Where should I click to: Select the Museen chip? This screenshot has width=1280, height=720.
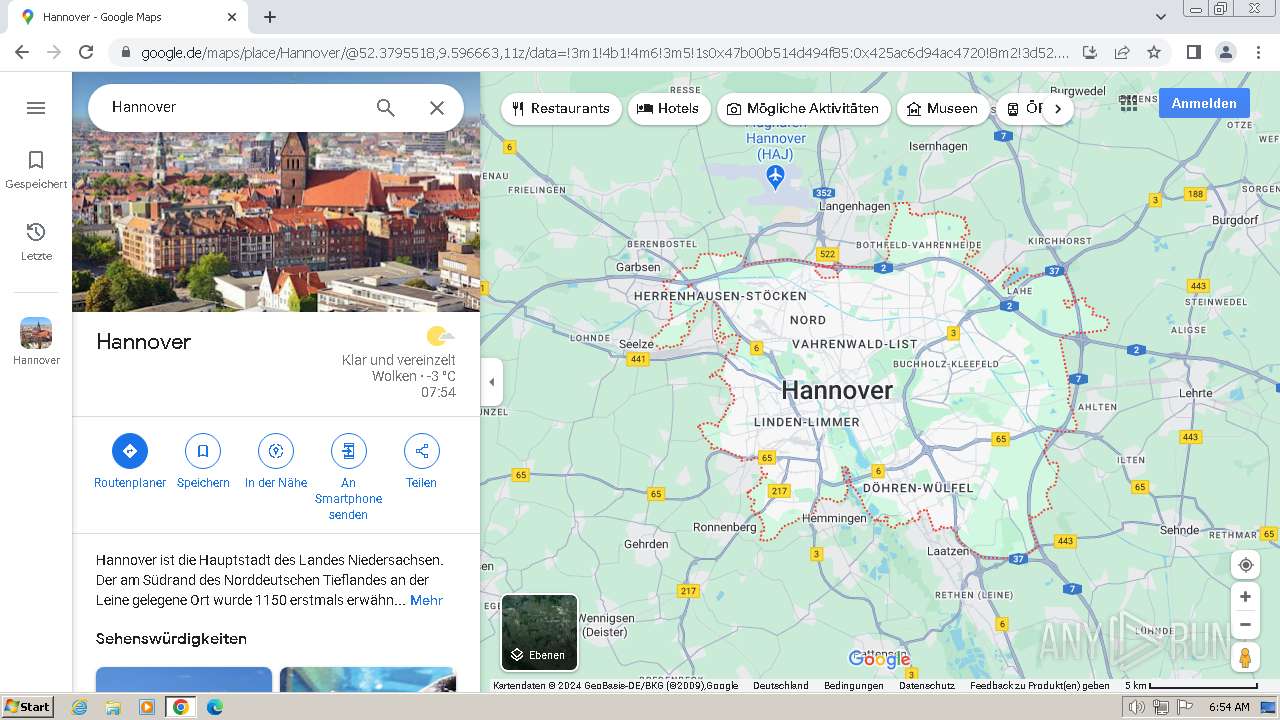click(943, 109)
